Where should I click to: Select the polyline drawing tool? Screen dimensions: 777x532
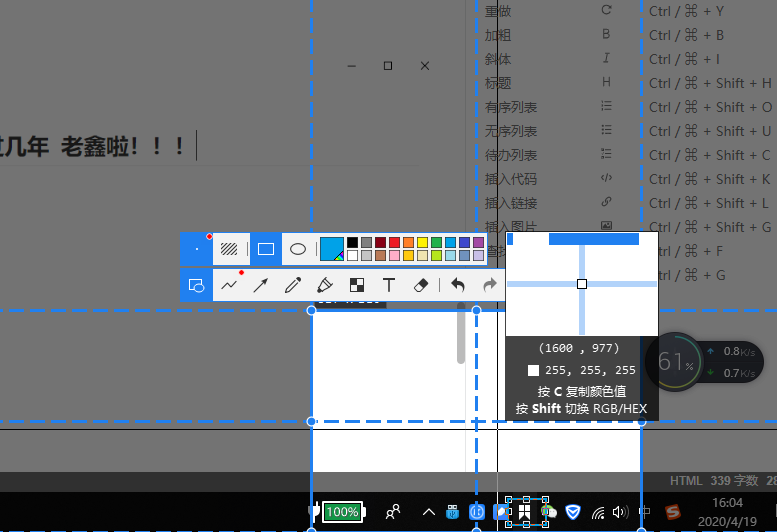point(229,285)
